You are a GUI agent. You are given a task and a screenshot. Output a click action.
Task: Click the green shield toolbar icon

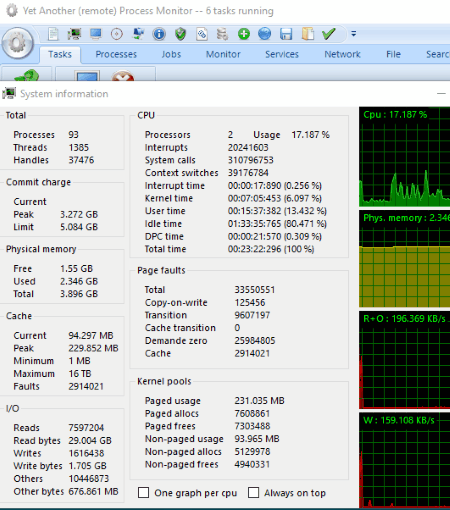coord(180,34)
